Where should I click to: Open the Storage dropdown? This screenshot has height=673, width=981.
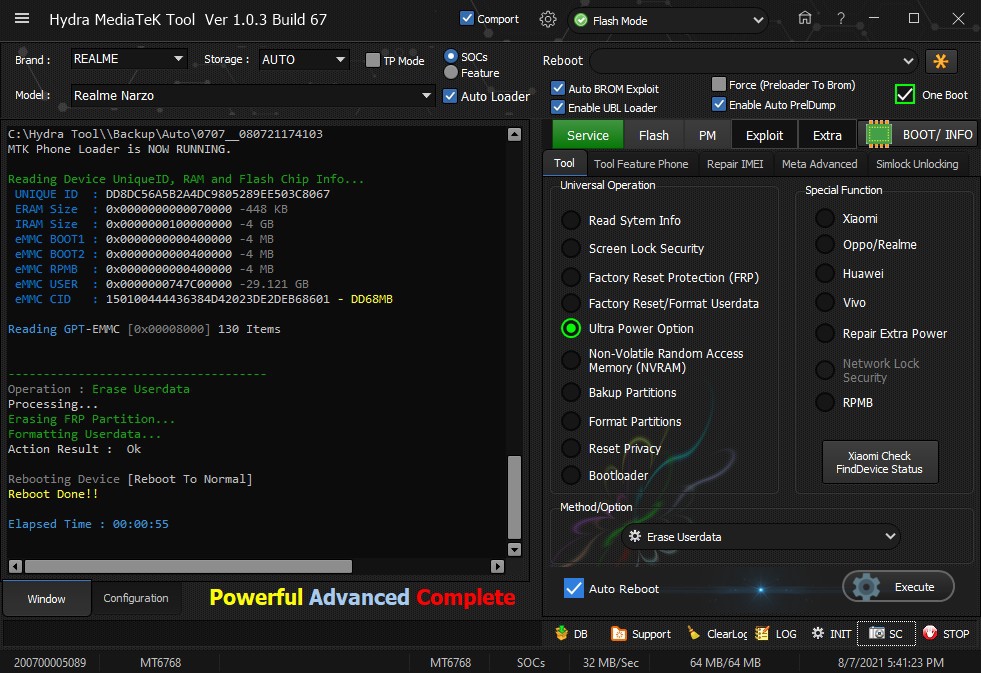[304, 59]
